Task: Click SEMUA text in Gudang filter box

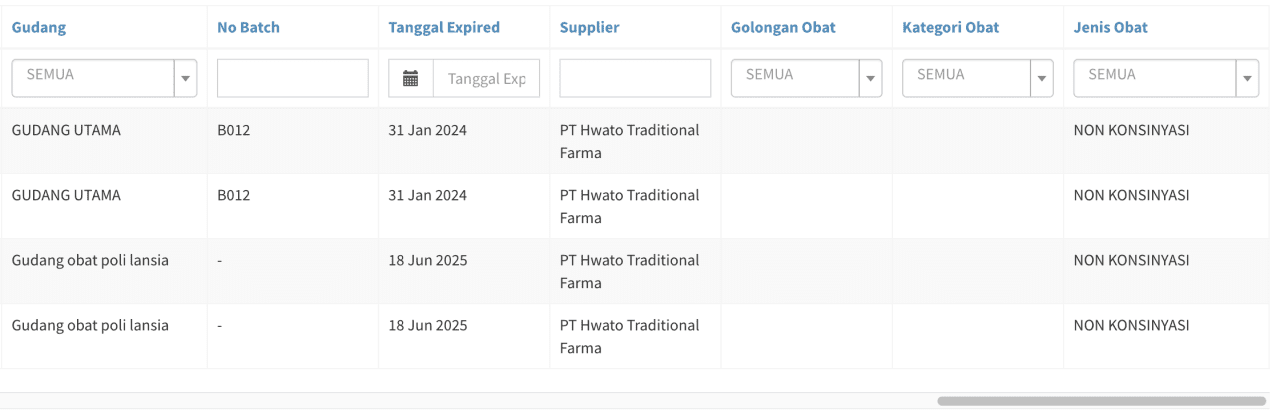Action: point(50,75)
